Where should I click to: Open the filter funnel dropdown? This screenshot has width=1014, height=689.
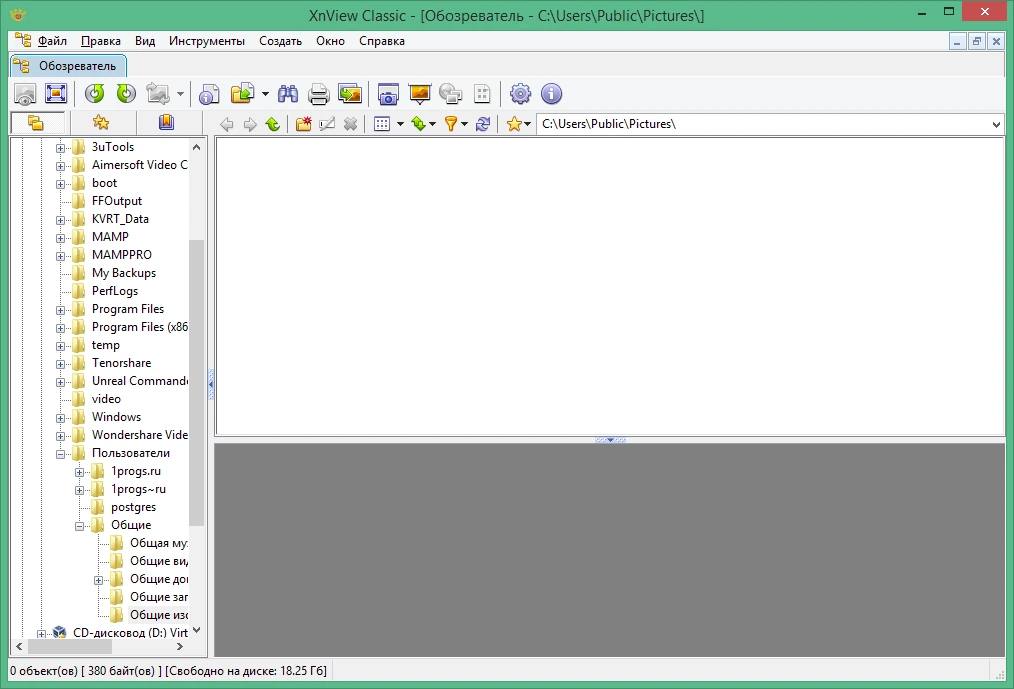[x=456, y=124]
